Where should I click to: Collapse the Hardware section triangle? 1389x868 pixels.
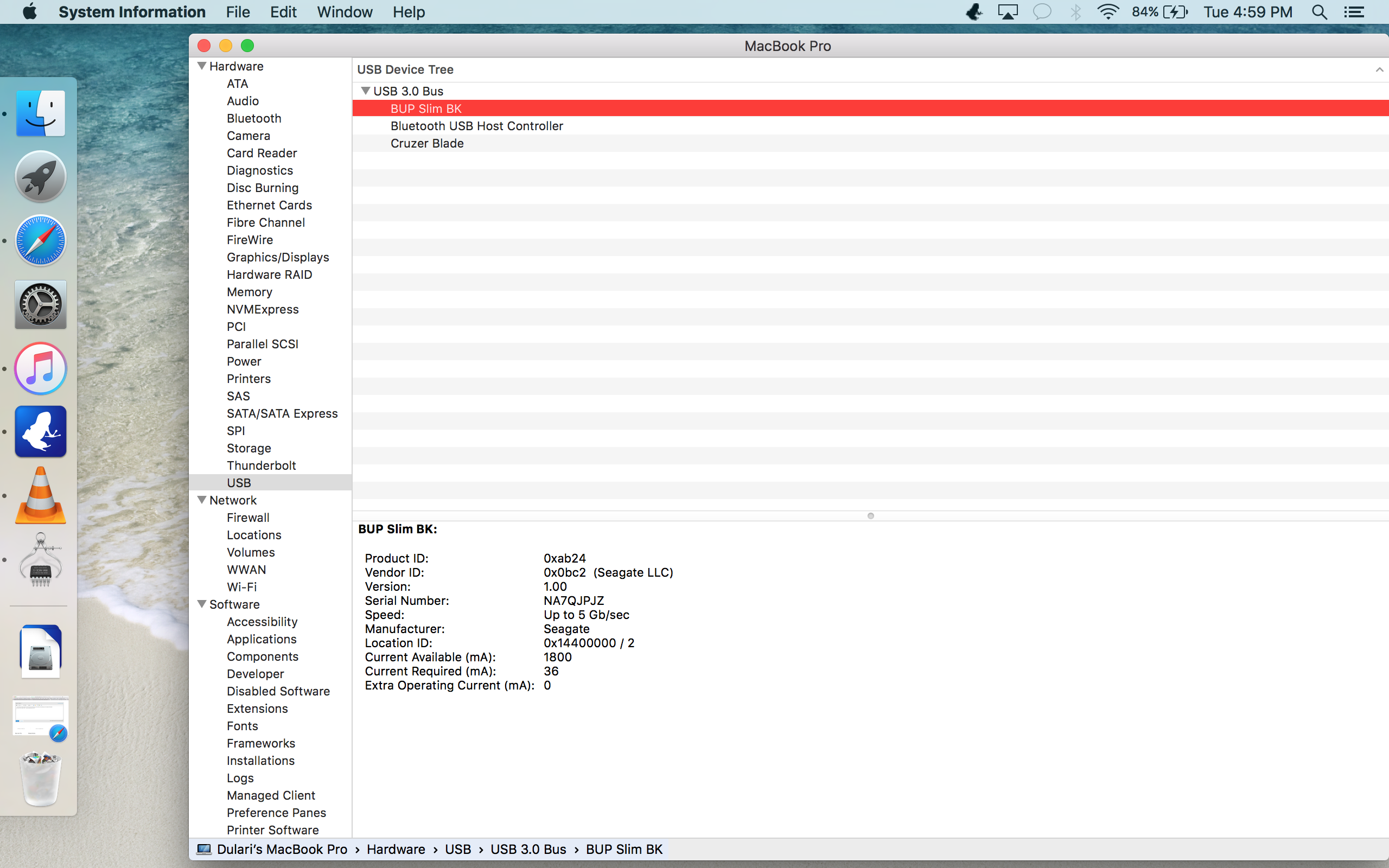click(201, 66)
